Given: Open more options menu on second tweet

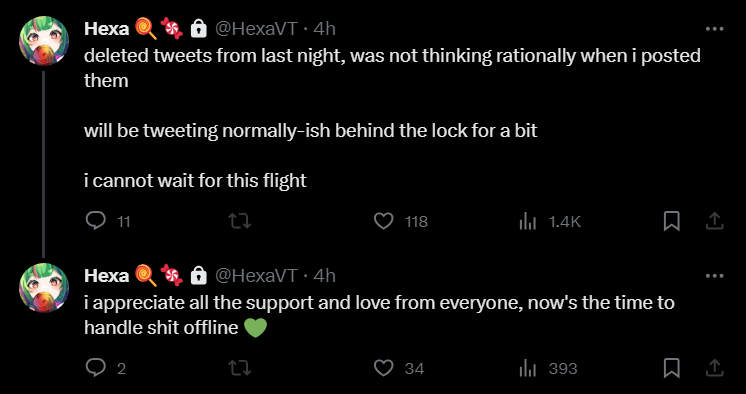Looking at the screenshot, I should (714, 276).
